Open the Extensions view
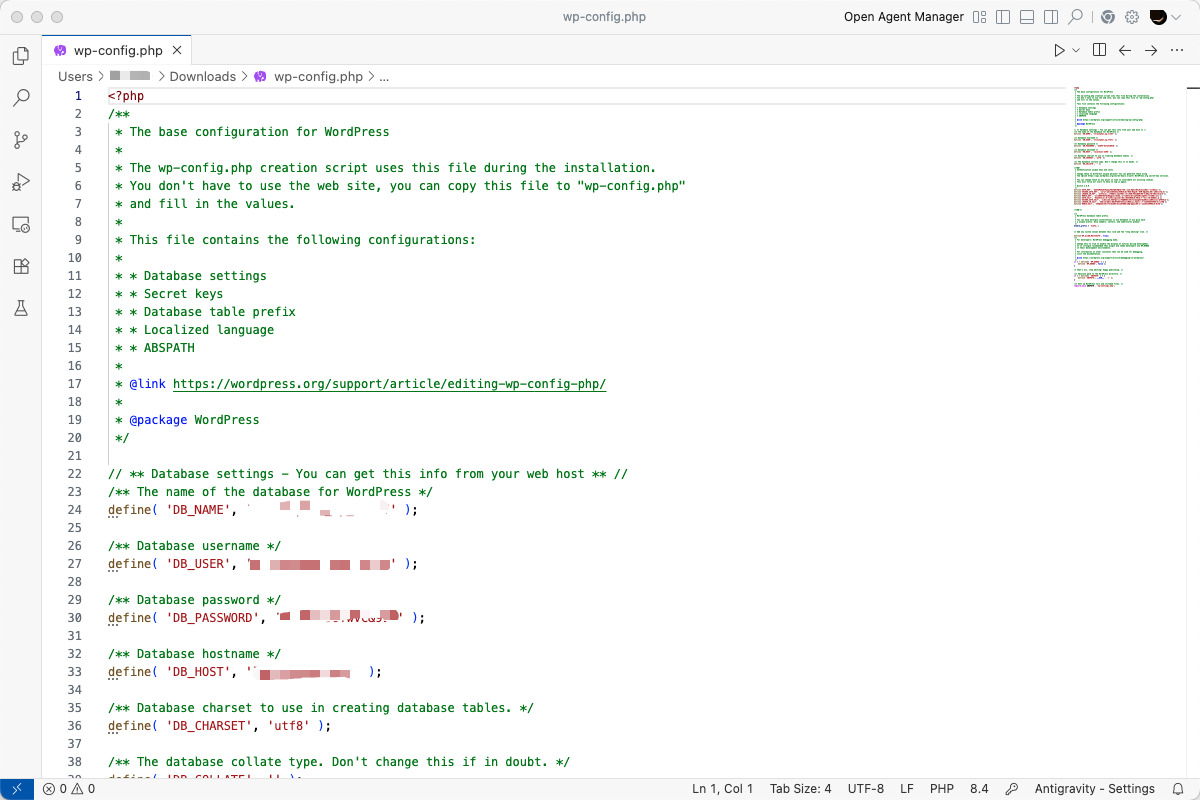 (20, 266)
